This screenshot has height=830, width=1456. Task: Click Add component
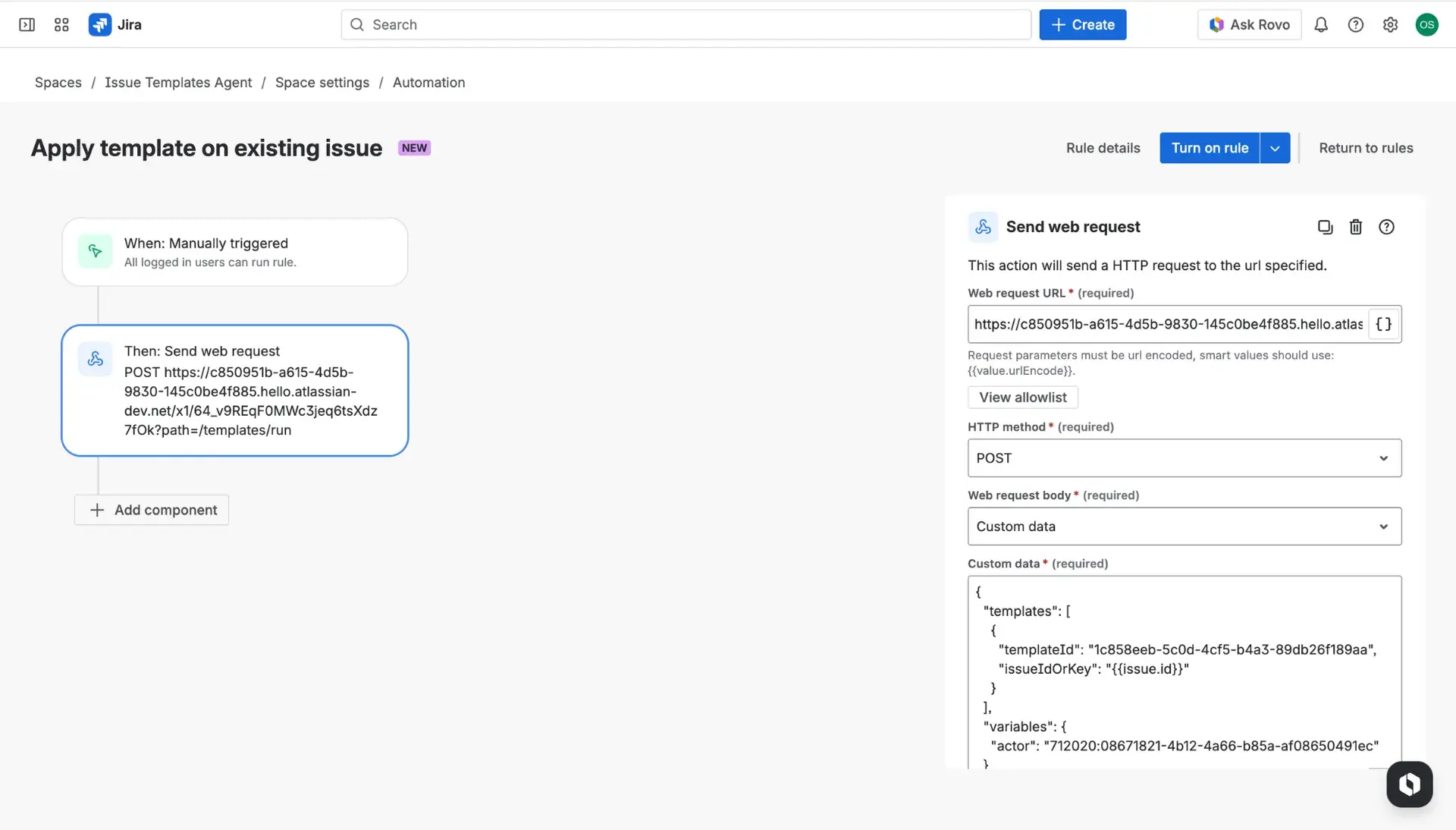coord(151,510)
